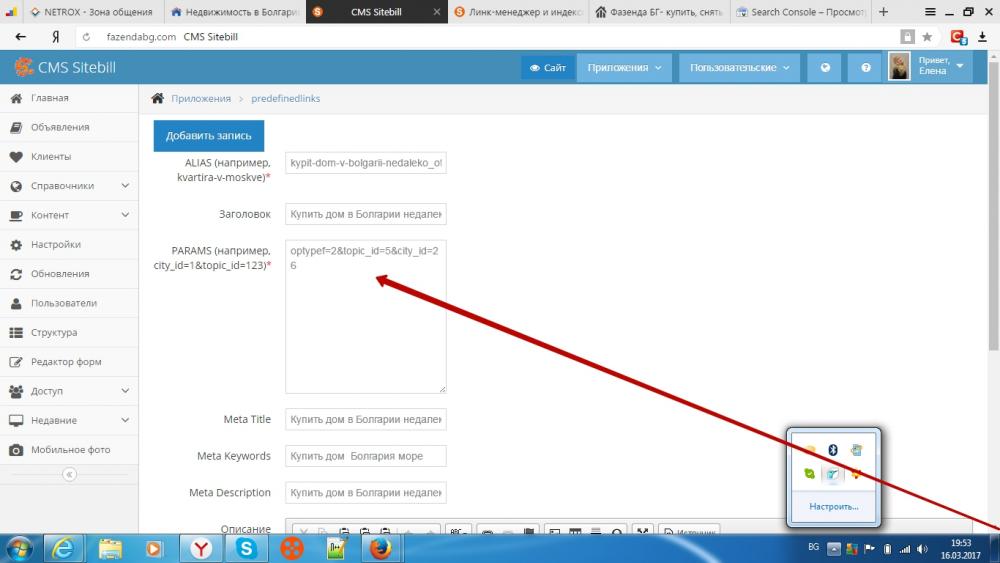The image size is (1000, 563).
Task: Open a new browser tab
Action: (883, 11)
